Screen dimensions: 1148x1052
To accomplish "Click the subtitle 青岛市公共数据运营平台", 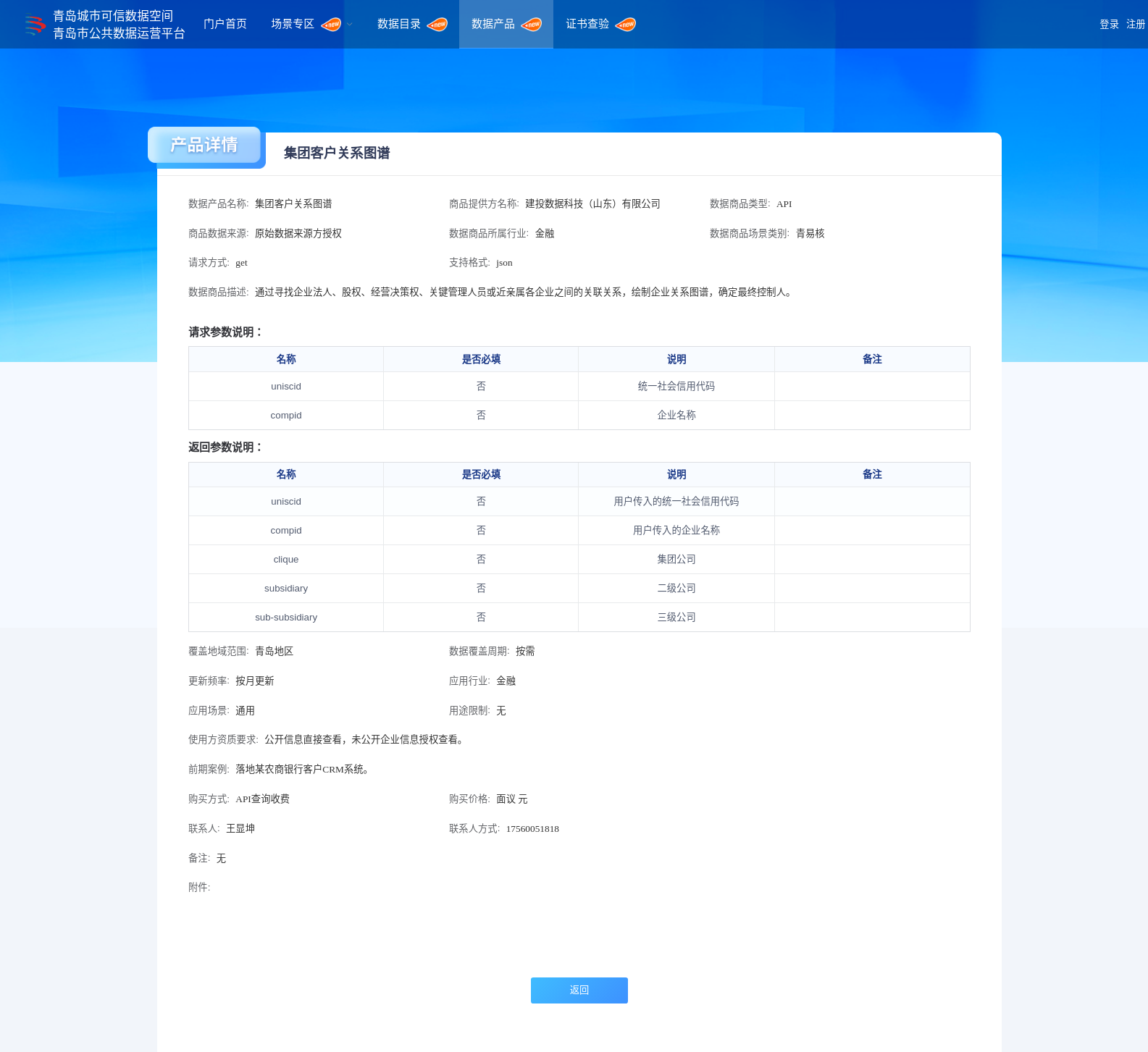I will pyautogui.click(x=119, y=33).
